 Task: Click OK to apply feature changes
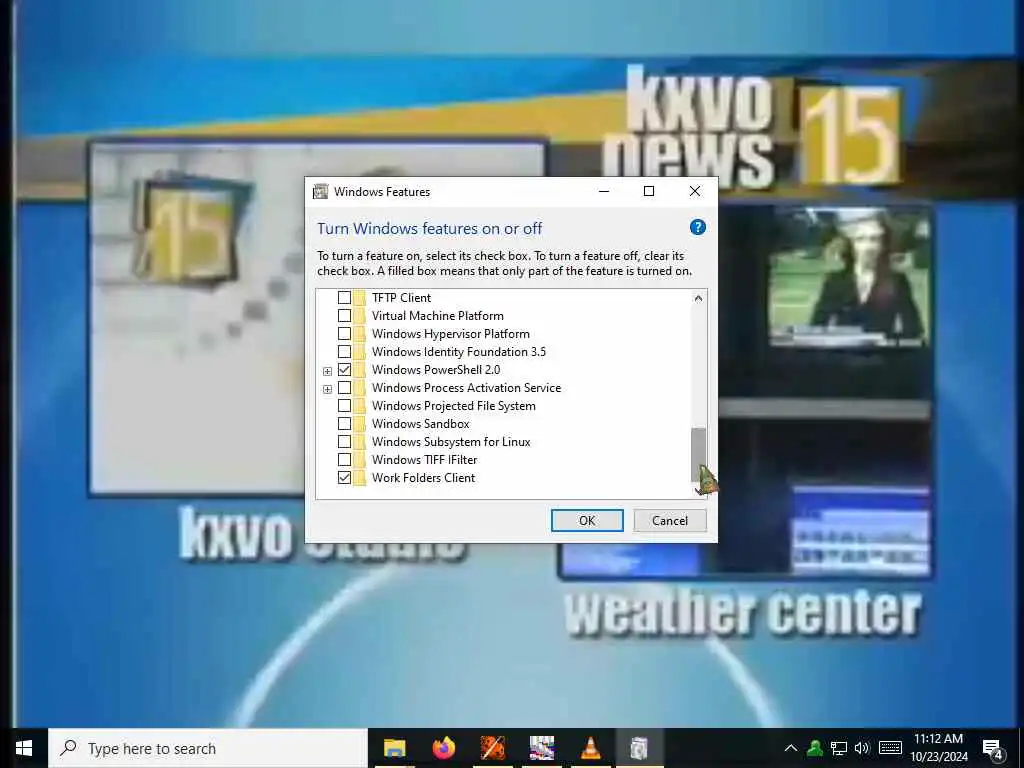(586, 520)
